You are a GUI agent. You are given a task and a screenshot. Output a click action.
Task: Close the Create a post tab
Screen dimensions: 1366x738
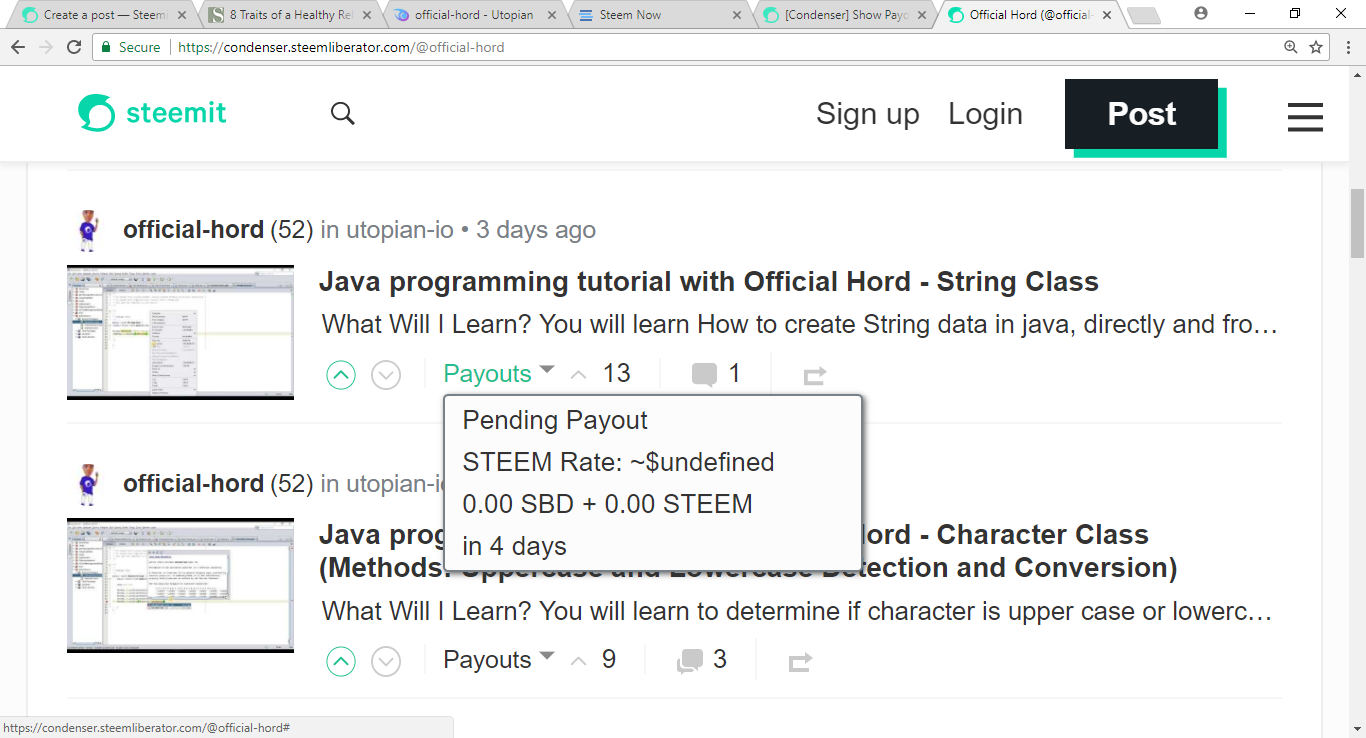click(182, 15)
